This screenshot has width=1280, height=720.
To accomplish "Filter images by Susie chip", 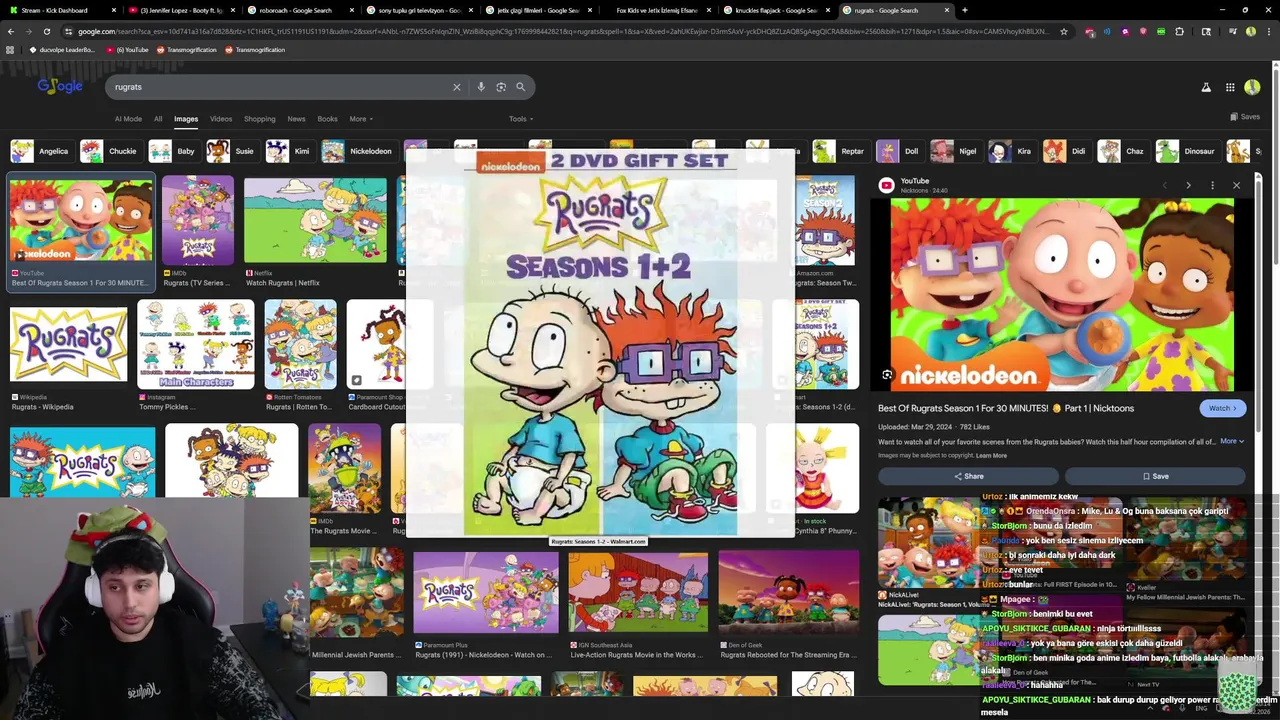I will coord(231,151).
